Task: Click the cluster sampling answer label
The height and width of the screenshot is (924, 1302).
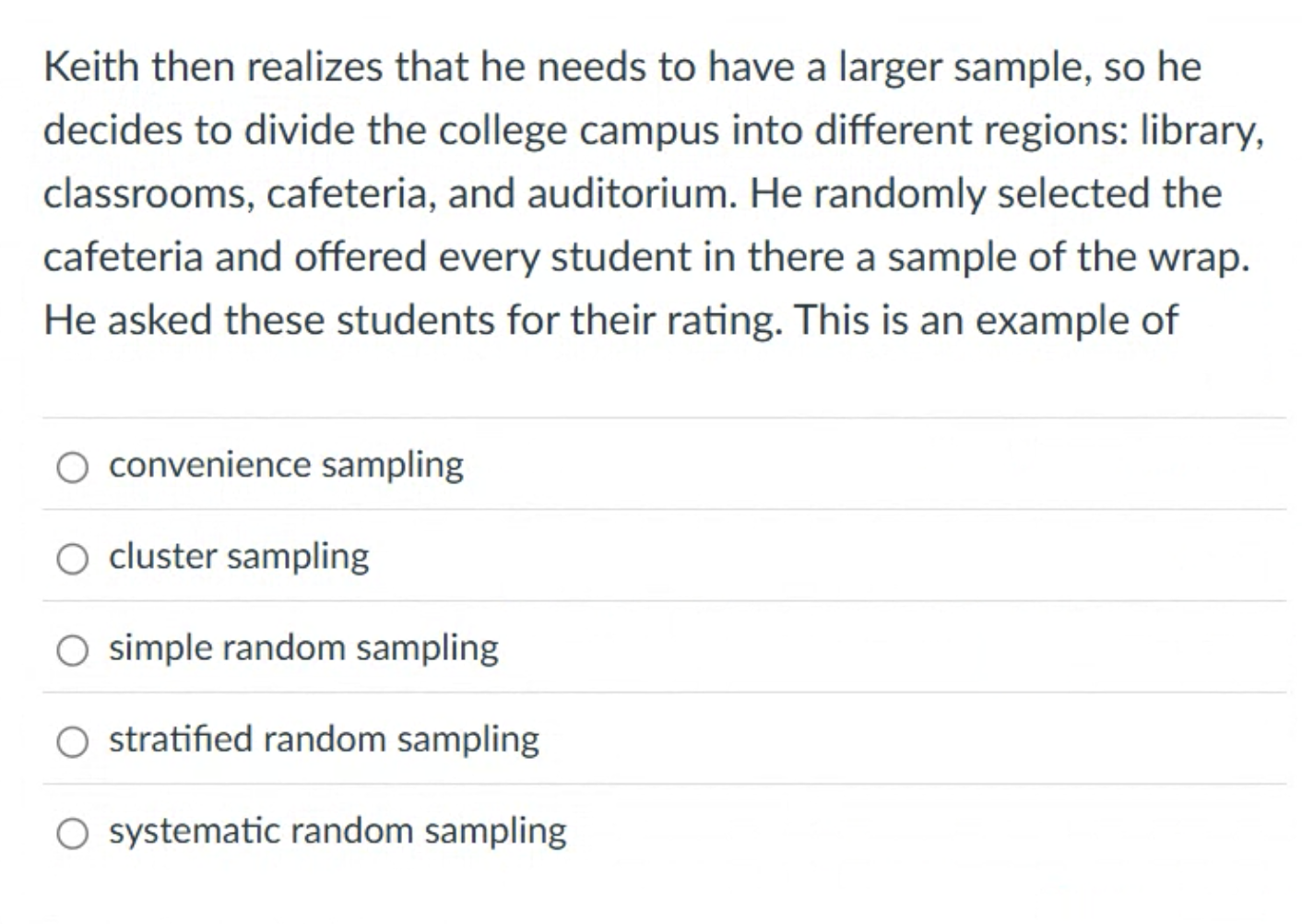Action: point(239,556)
